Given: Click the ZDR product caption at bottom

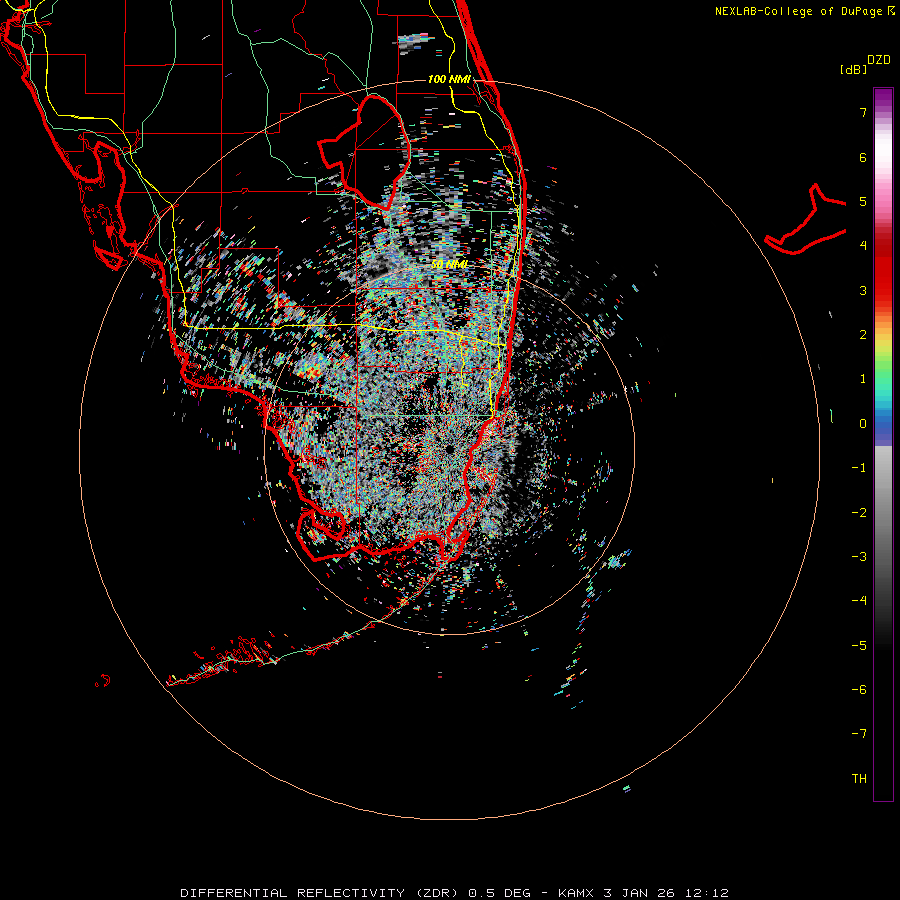Looking at the screenshot, I should click(x=454, y=893).
